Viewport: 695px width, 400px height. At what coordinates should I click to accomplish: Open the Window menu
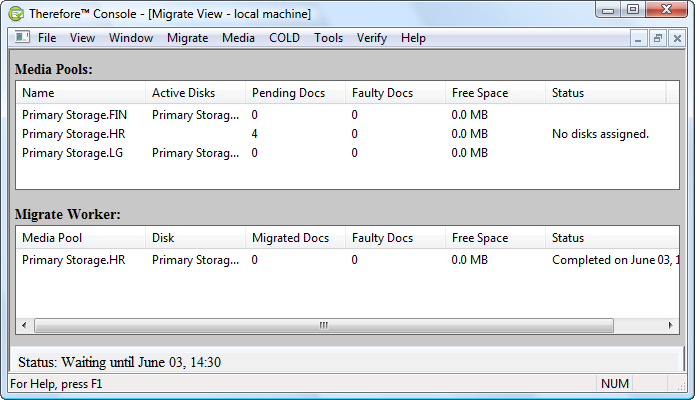131,38
